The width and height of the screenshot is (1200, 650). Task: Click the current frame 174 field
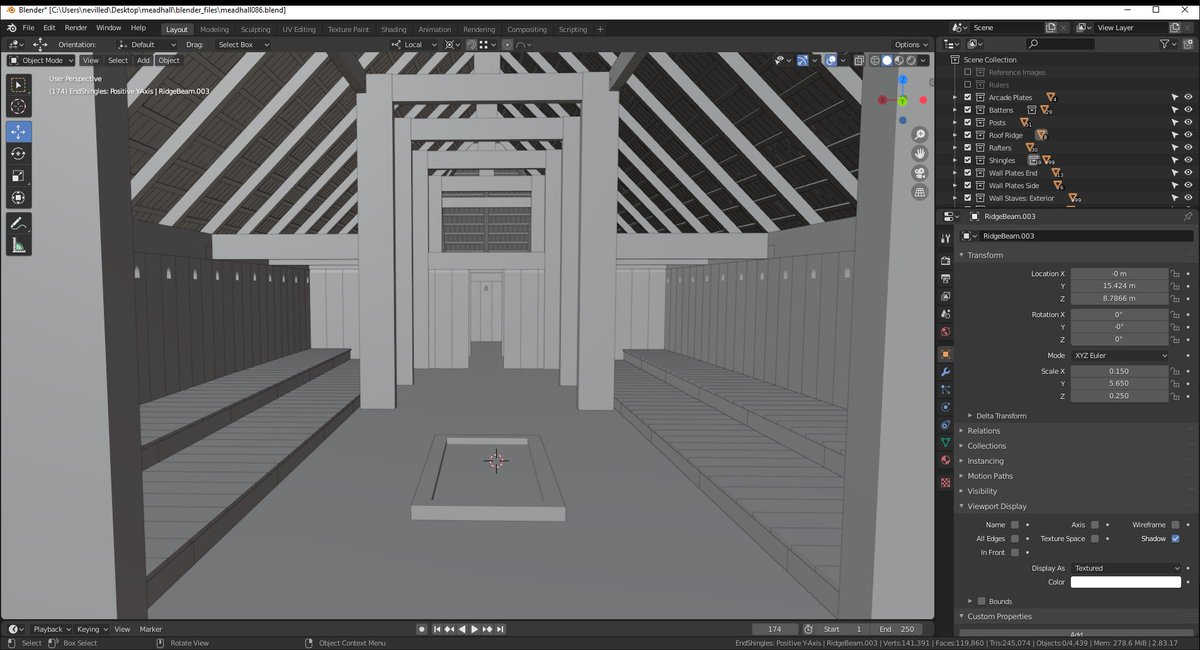775,629
